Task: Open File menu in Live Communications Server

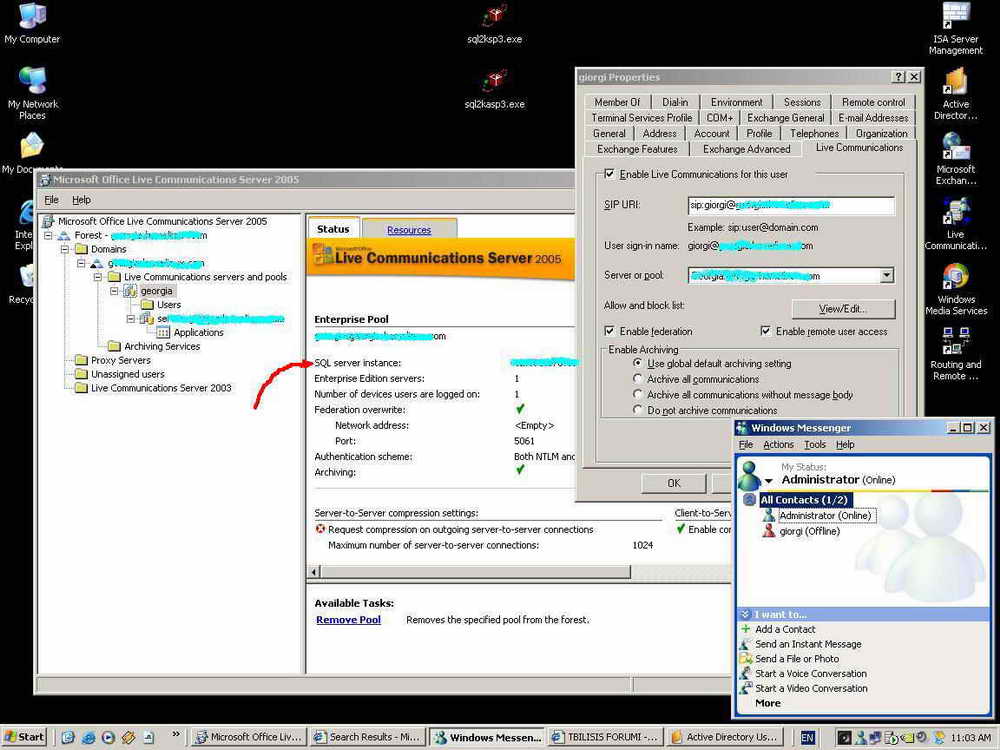Action: [x=51, y=200]
